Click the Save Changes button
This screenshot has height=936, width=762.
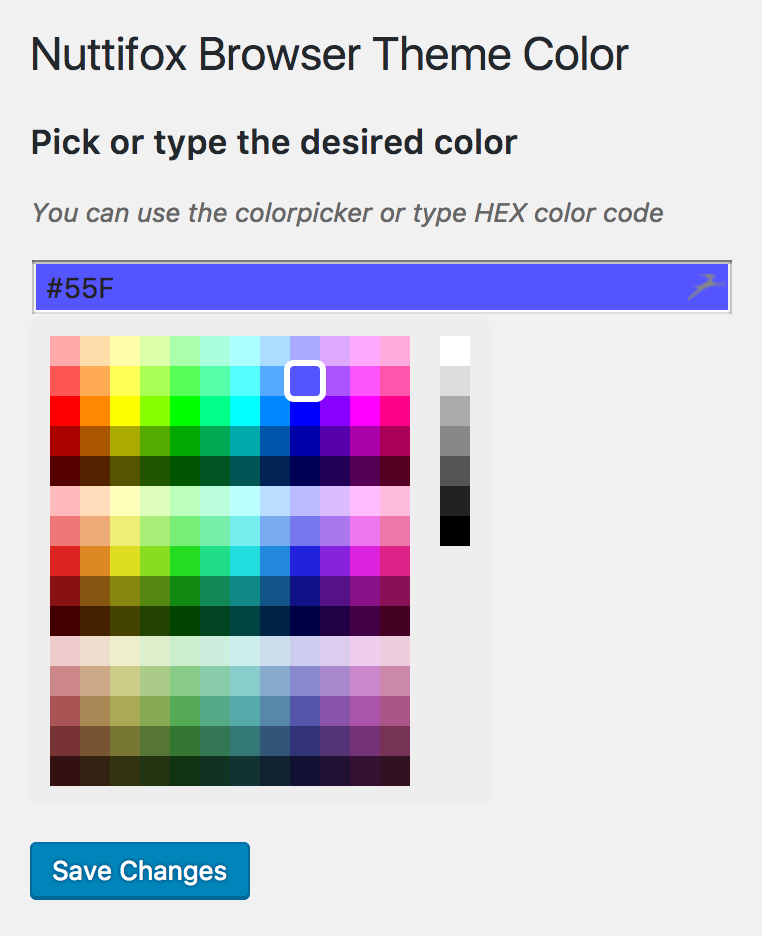pyautogui.click(x=140, y=870)
